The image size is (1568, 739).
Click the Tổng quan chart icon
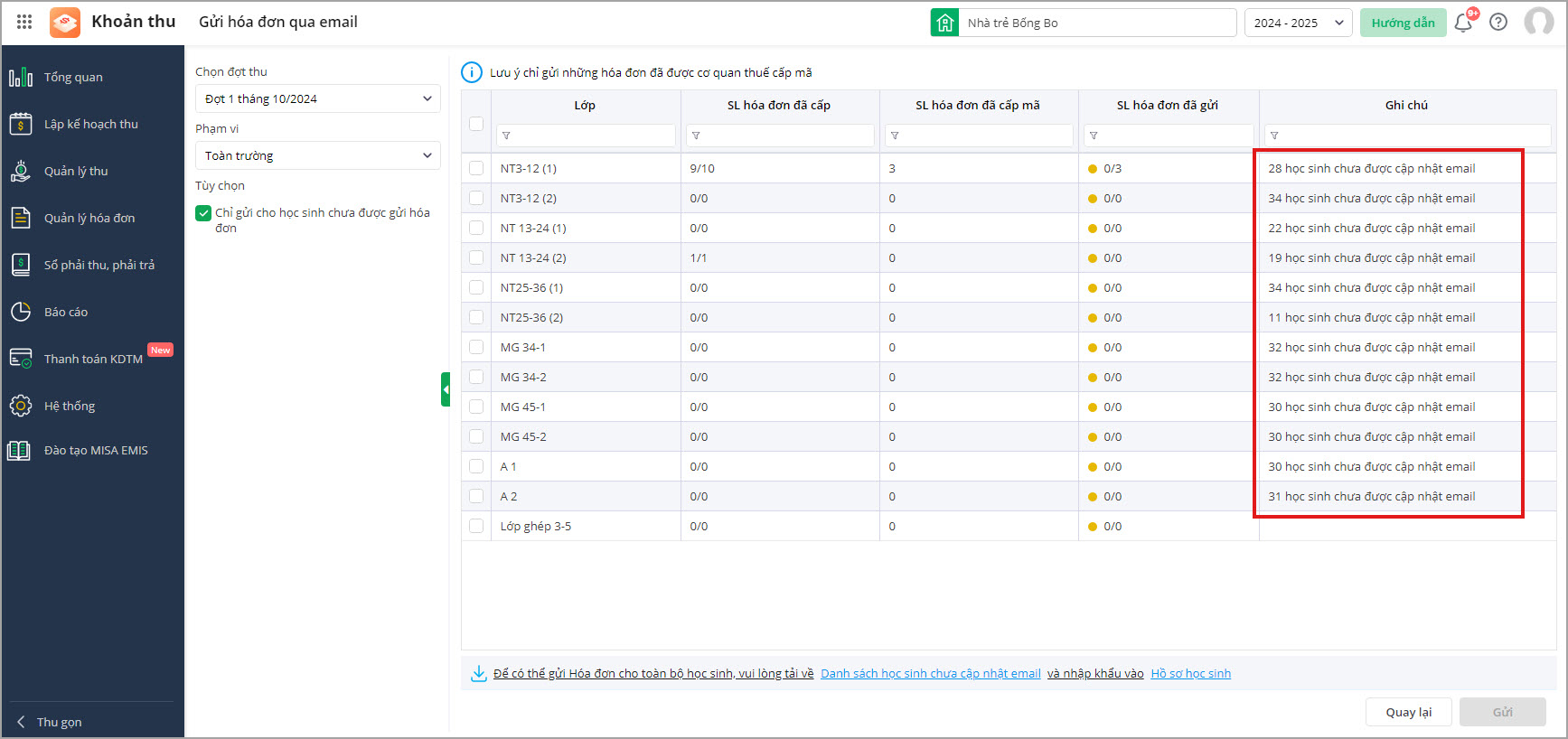(x=20, y=78)
